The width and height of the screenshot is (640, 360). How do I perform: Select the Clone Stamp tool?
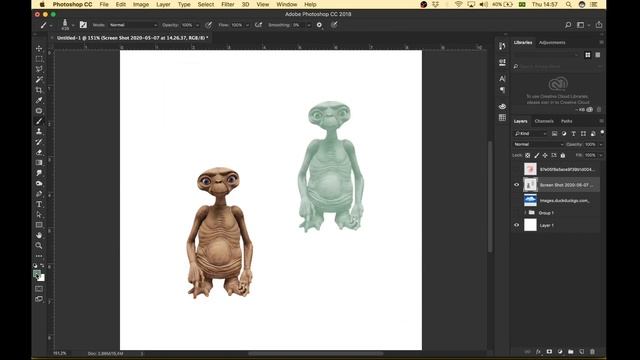[x=39, y=131]
